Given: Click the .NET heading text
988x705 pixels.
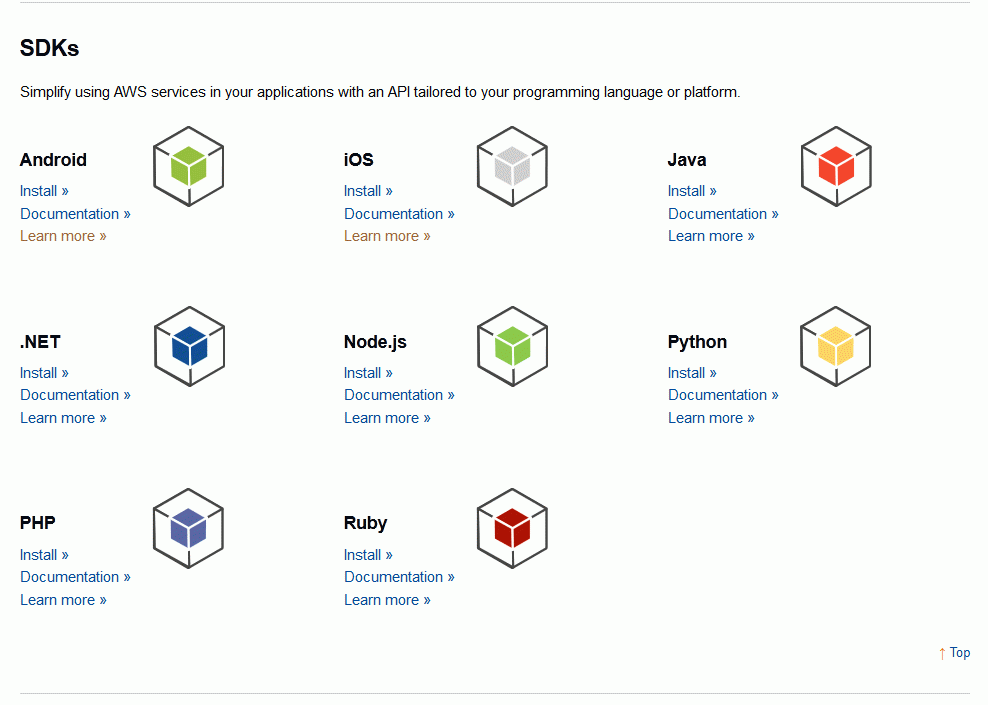Looking at the screenshot, I should point(40,342).
